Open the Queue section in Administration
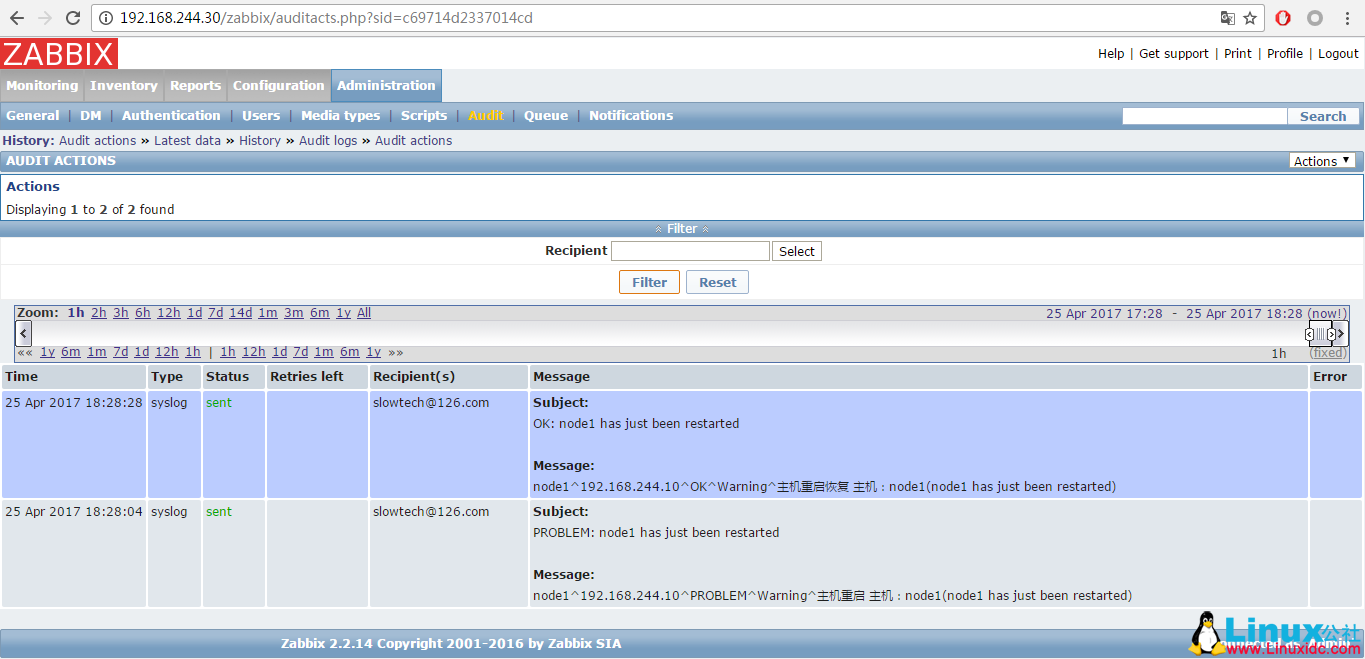1365x659 pixels. pos(546,115)
